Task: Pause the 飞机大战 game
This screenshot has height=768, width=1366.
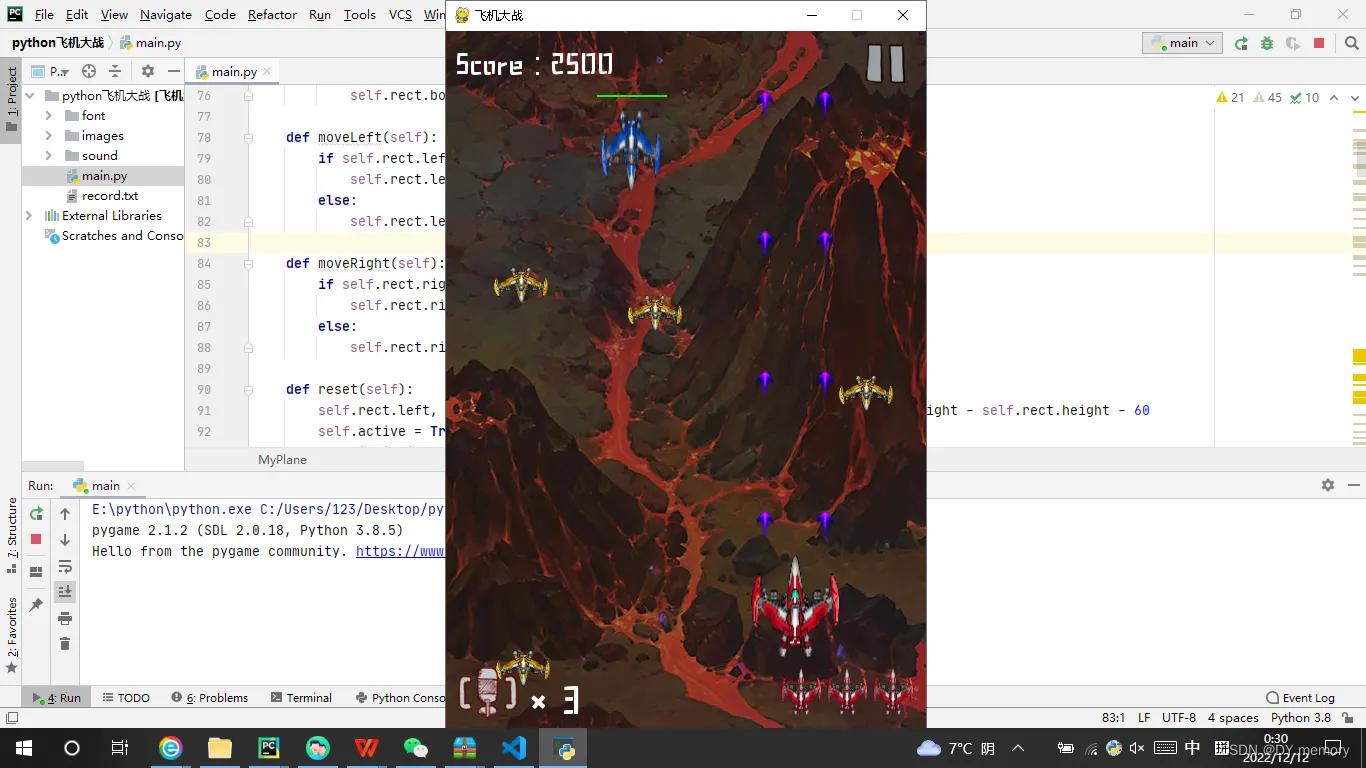Action: coord(886,63)
